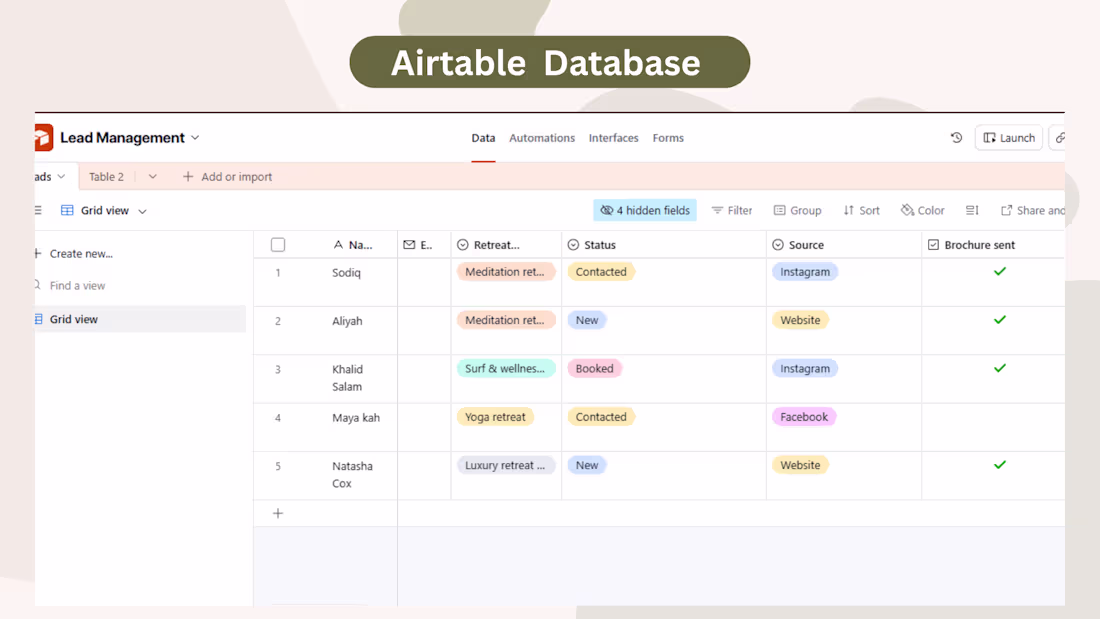Toggle the select-all rows checkbox

click(278, 245)
